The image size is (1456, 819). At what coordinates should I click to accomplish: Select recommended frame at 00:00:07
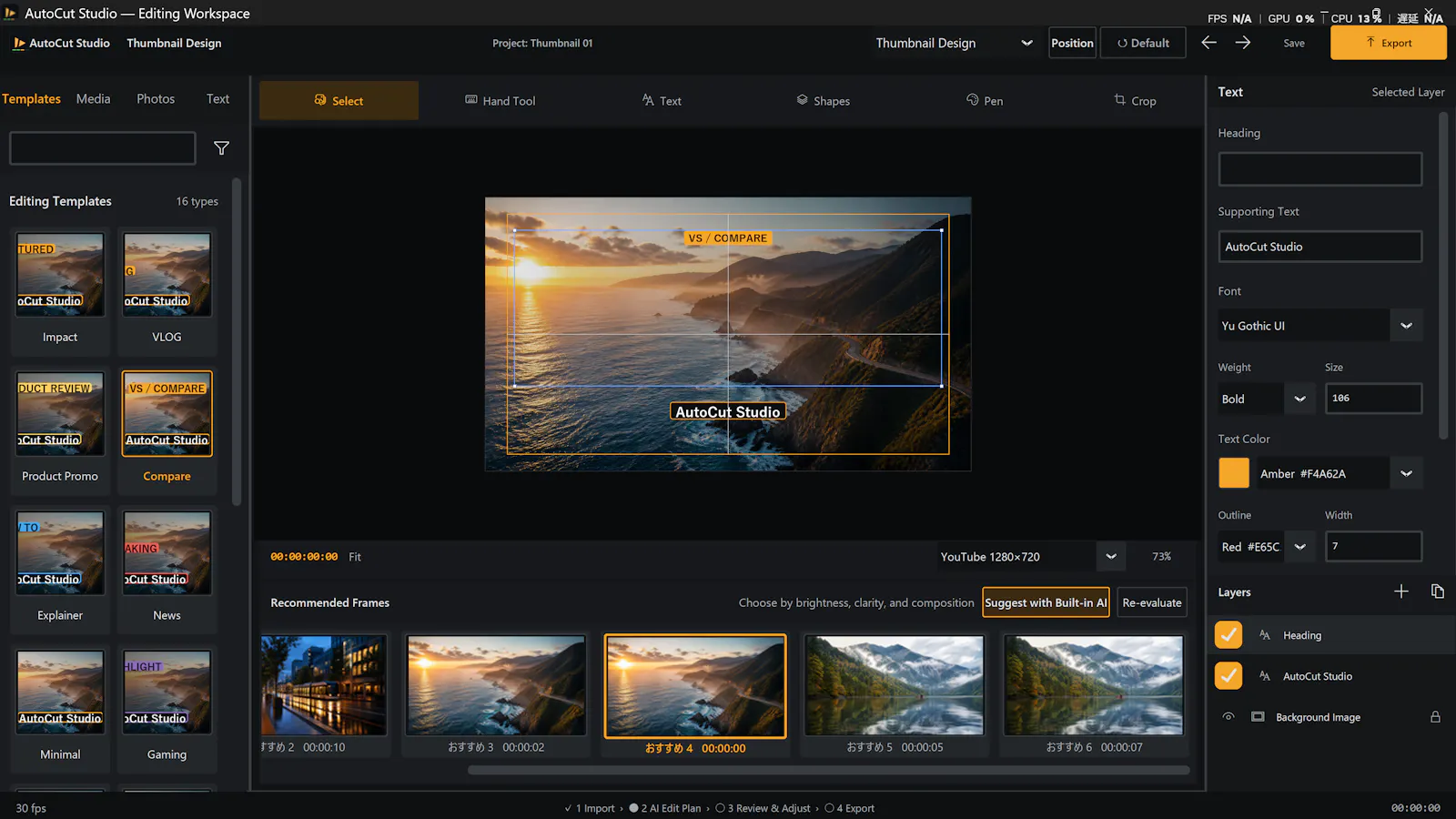point(1094,685)
